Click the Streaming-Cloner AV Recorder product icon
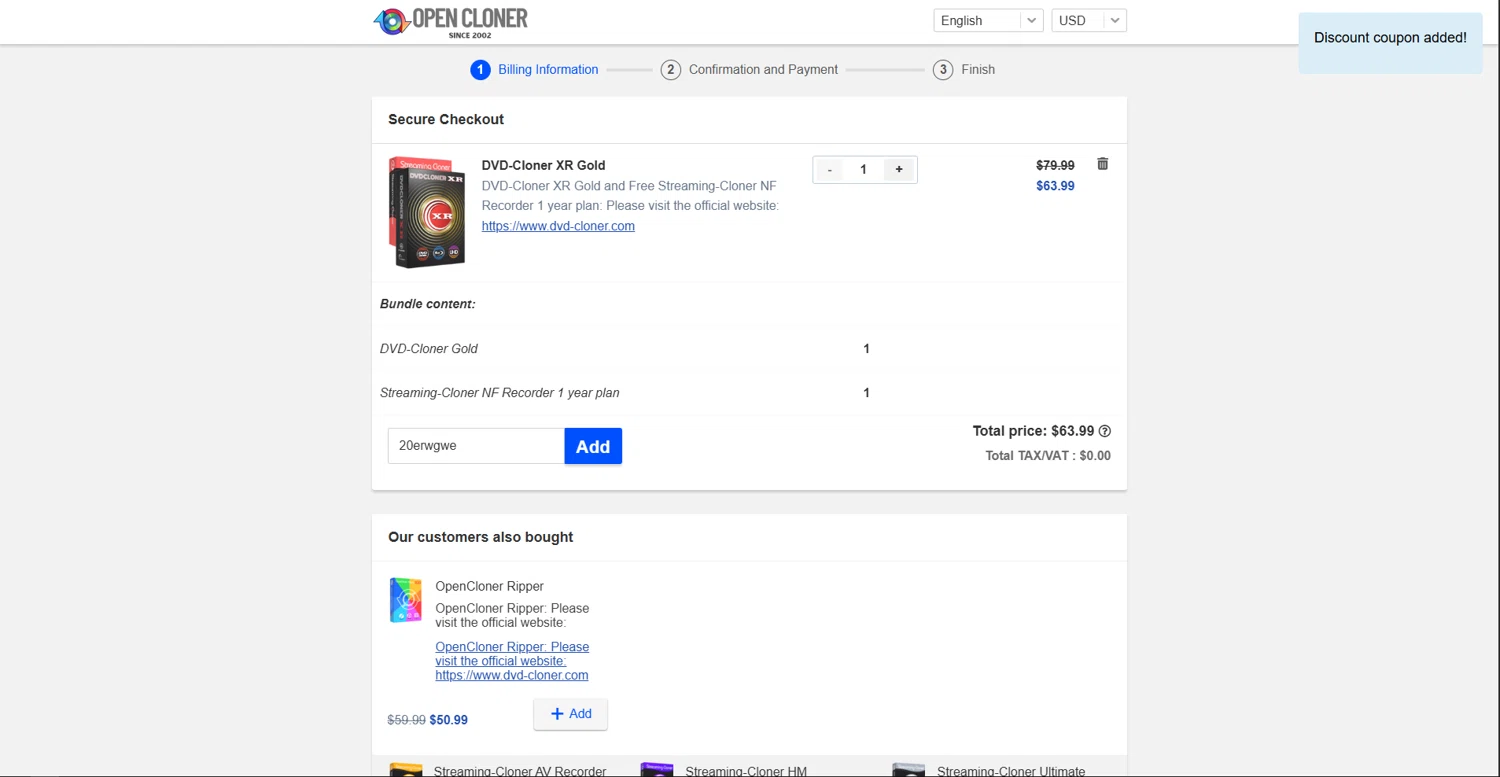1500x777 pixels. [x=405, y=770]
